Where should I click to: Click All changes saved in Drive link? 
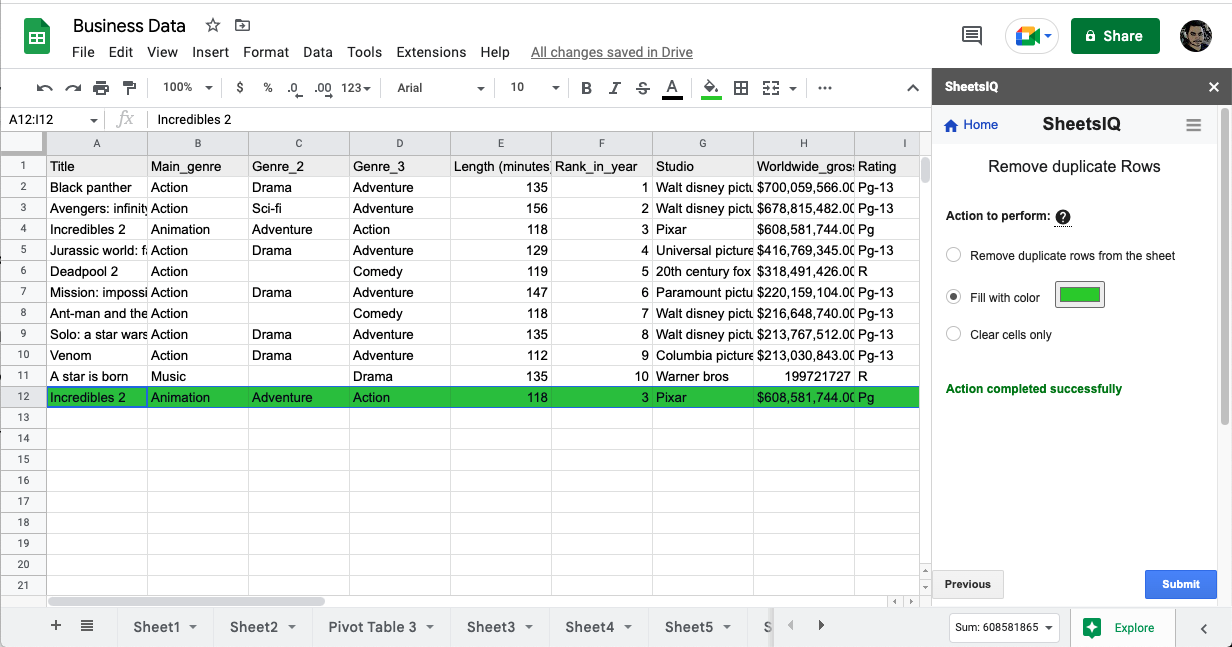(x=612, y=52)
